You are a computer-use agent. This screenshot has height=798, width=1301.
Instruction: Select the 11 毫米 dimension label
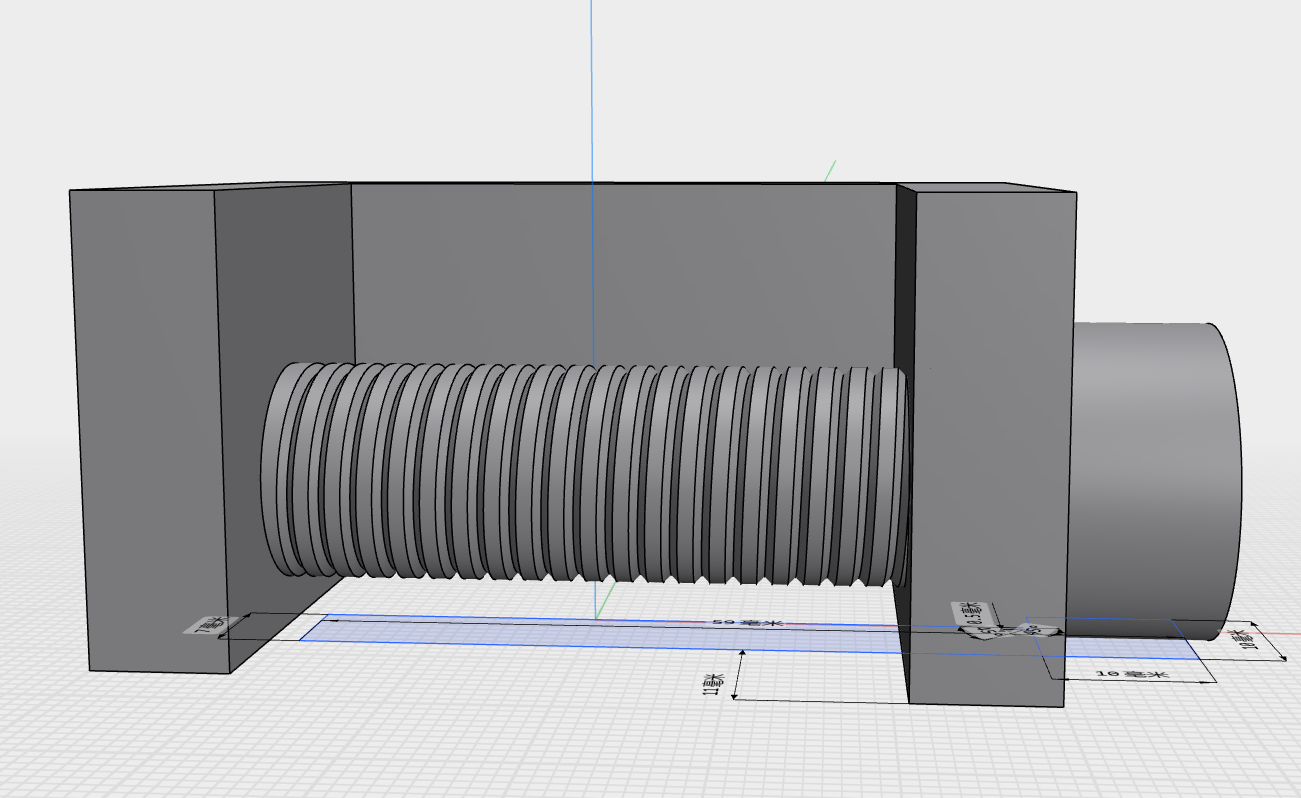713,682
